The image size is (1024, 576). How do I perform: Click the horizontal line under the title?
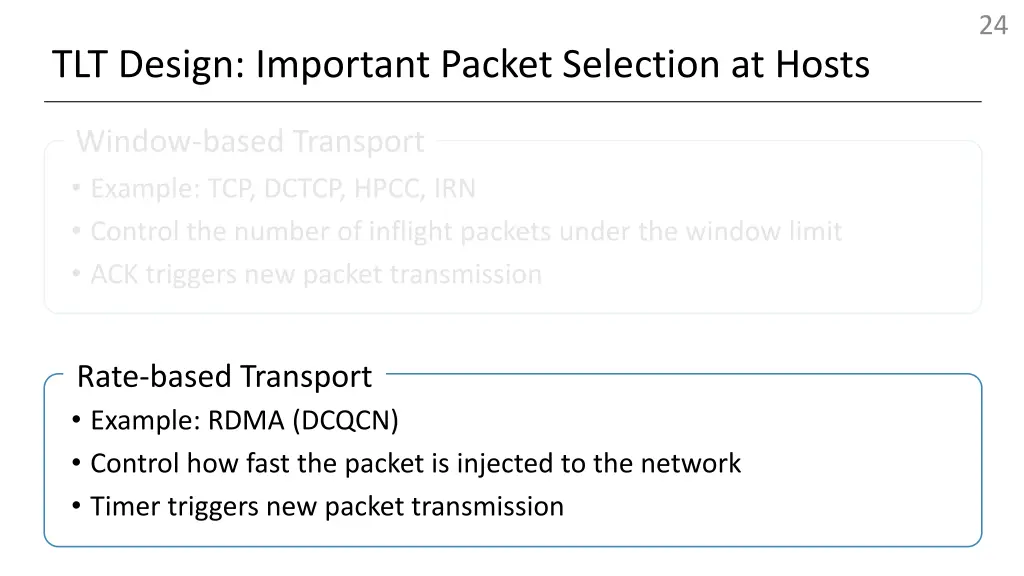point(513,102)
